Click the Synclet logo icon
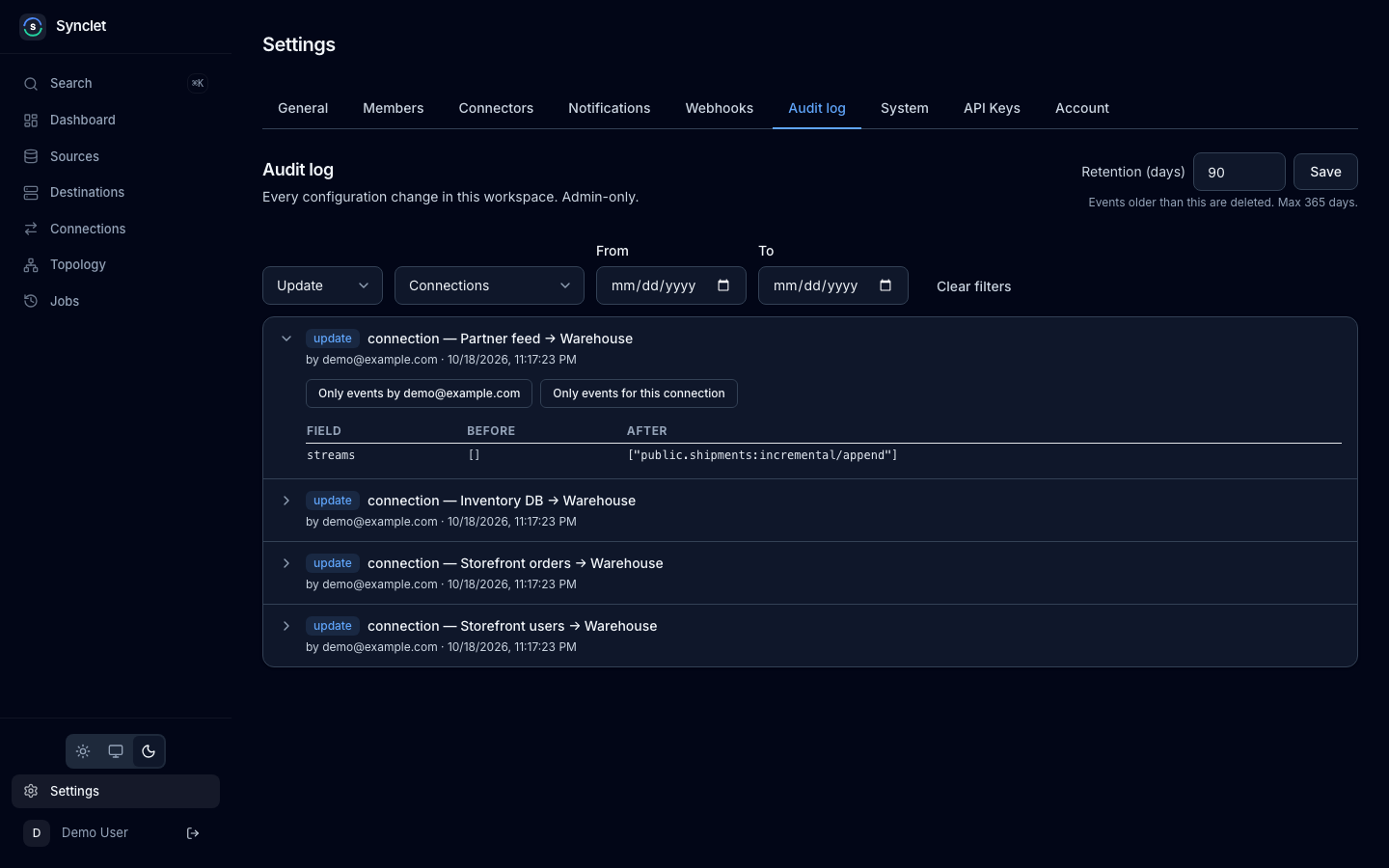The height and width of the screenshot is (868, 1389). coord(33,26)
